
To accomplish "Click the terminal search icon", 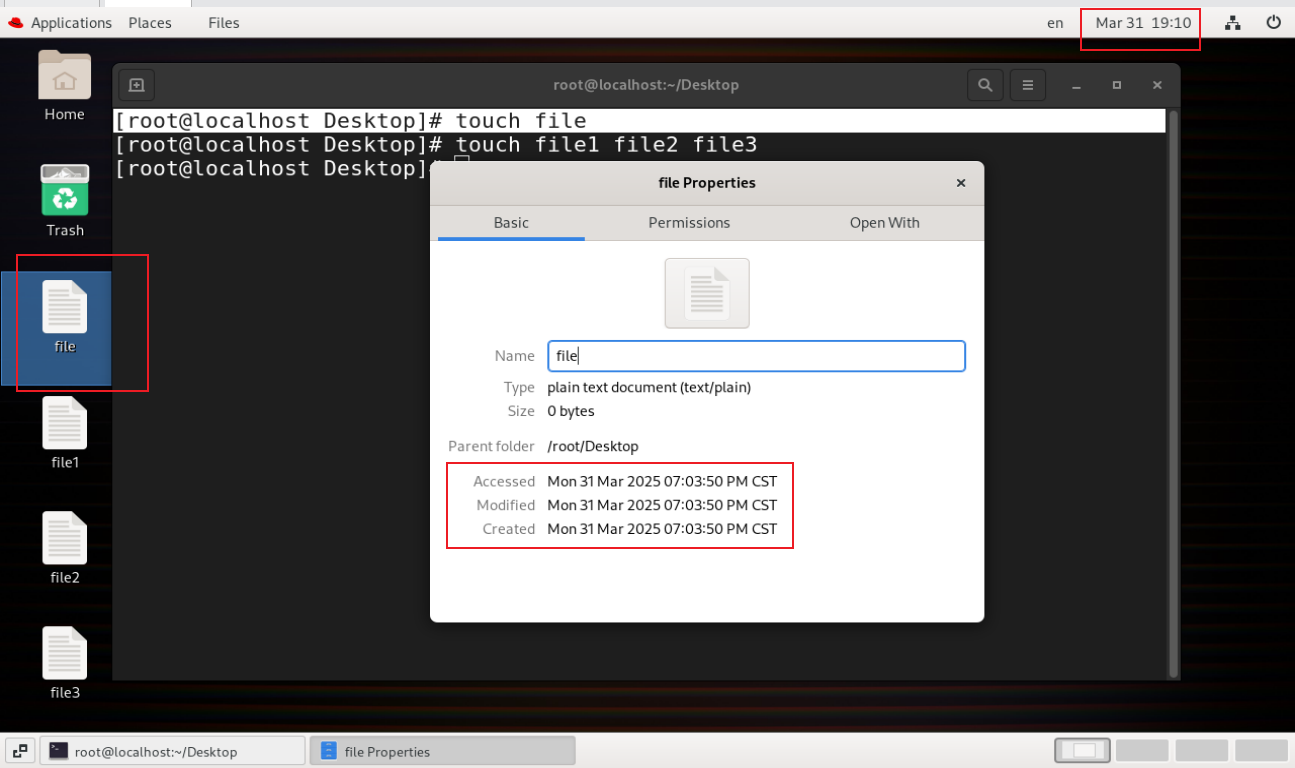I will (x=985, y=85).
